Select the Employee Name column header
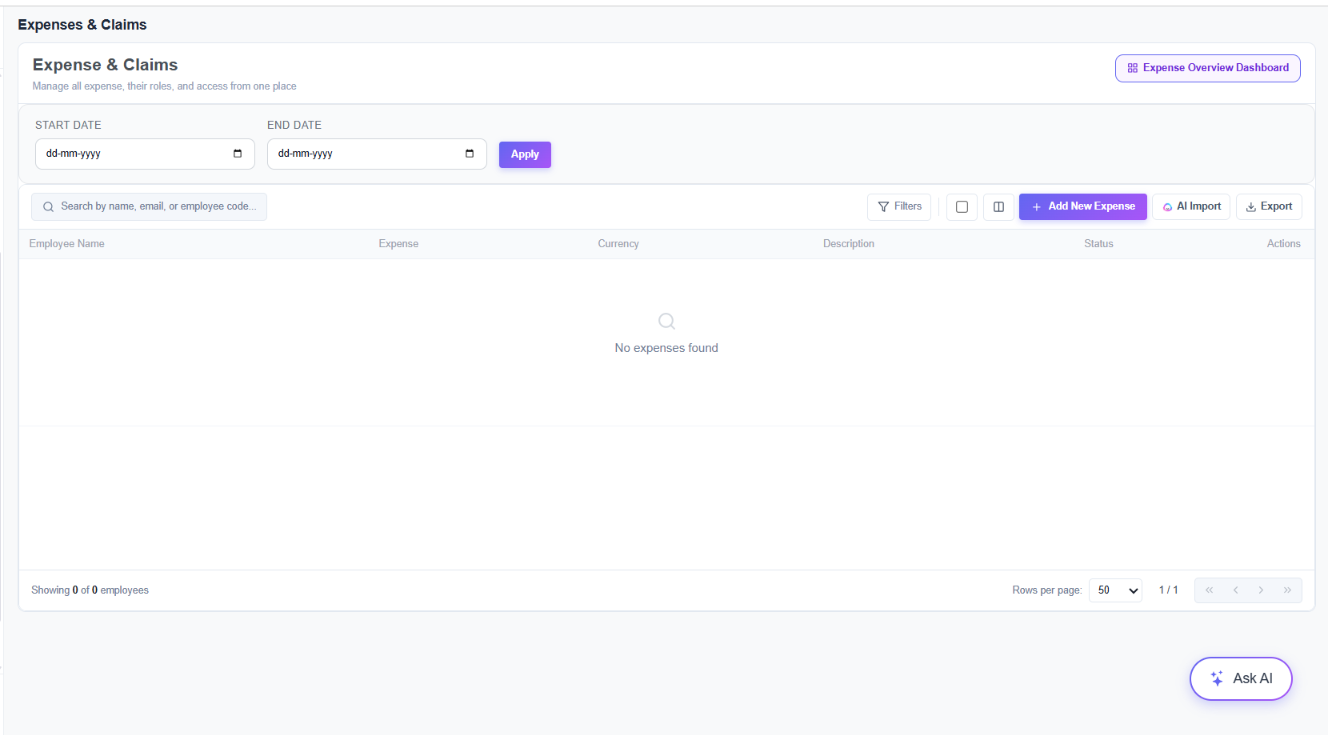The height and width of the screenshot is (735, 1328). [x=67, y=244]
